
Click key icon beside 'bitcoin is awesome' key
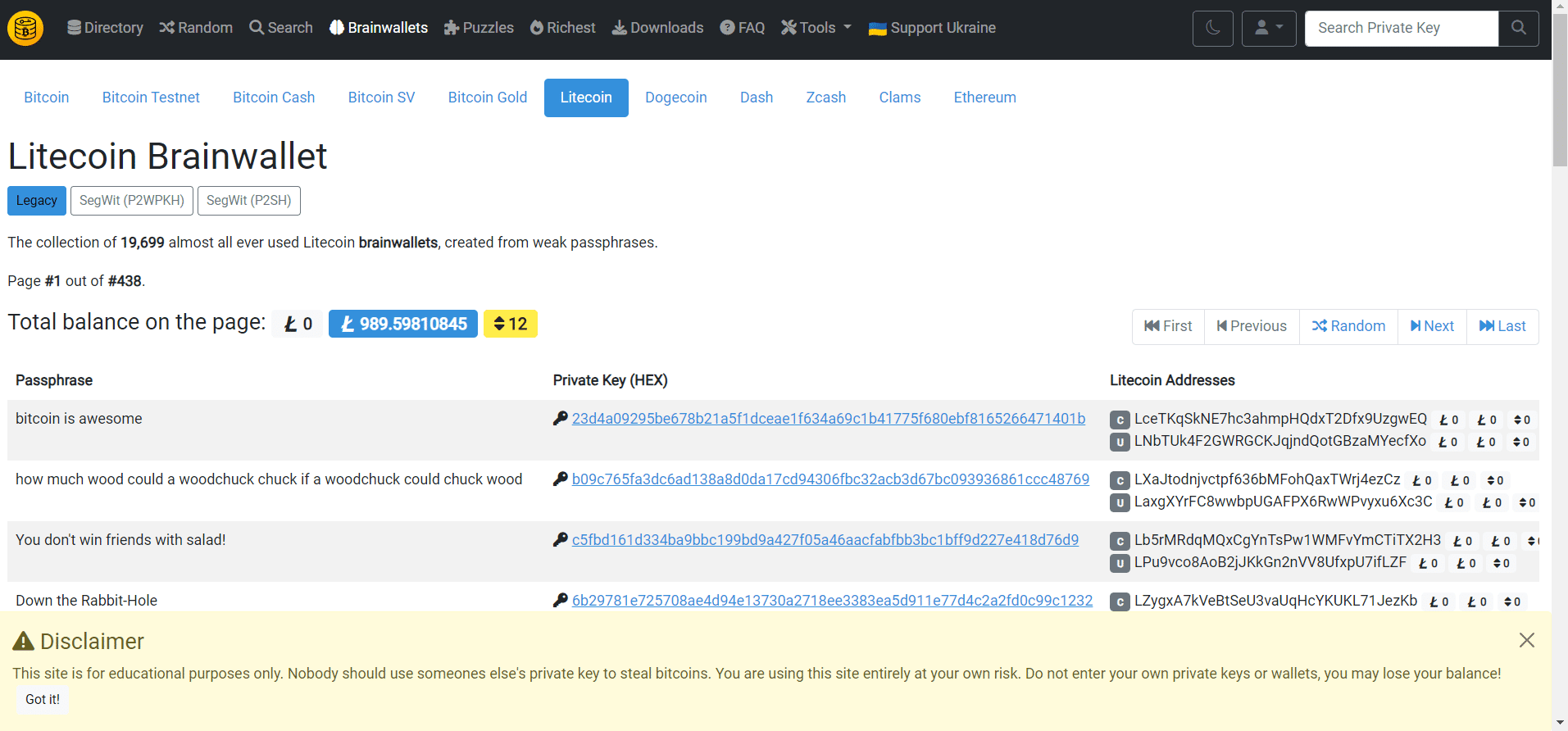coord(561,419)
